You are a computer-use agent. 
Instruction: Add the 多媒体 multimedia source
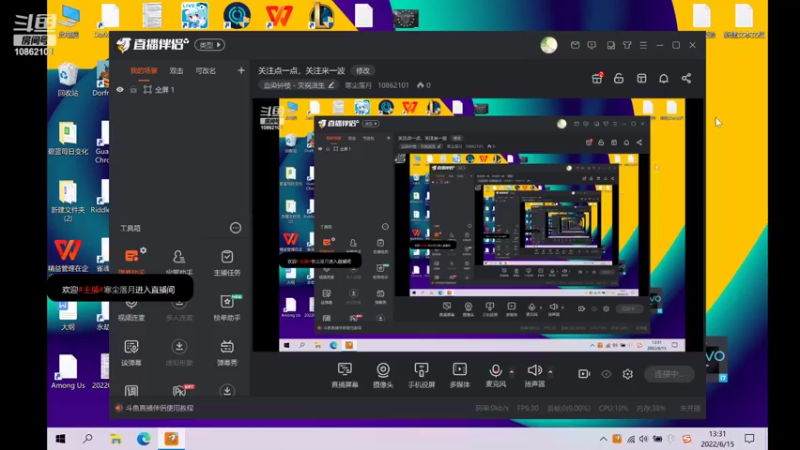point(460,375)
